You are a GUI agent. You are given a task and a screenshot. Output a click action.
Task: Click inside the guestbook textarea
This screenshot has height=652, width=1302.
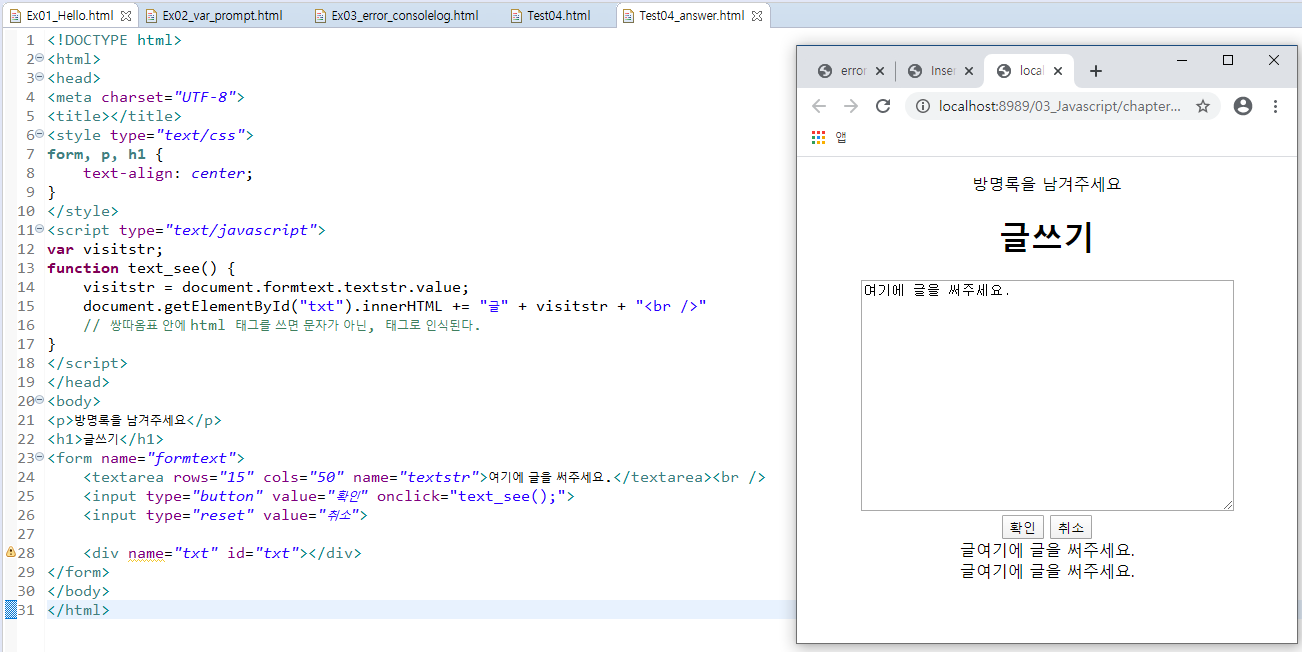coord(1047,395)
